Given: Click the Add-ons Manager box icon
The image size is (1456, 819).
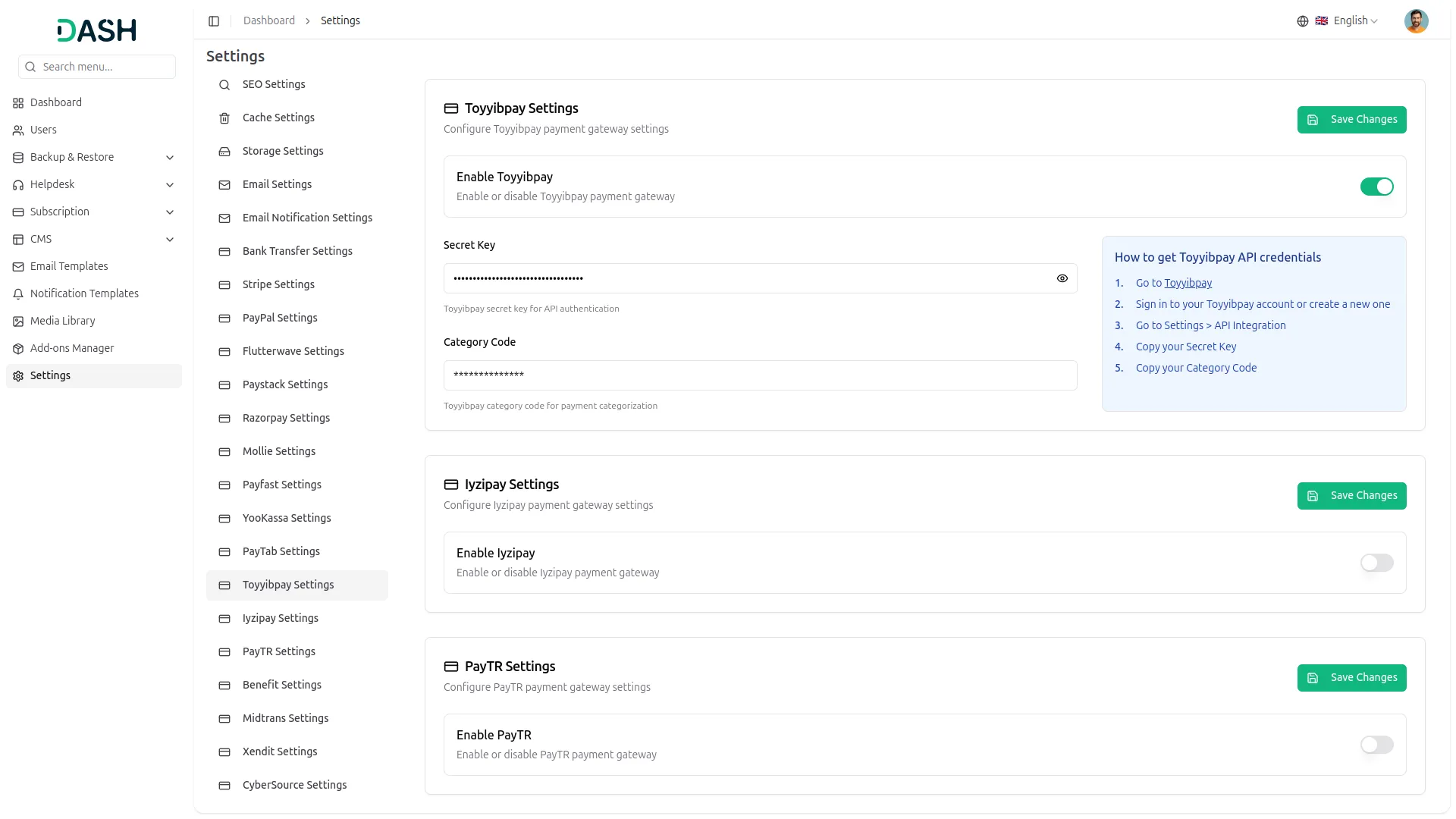Looking at the screenshot, I should tap(18, 349).
